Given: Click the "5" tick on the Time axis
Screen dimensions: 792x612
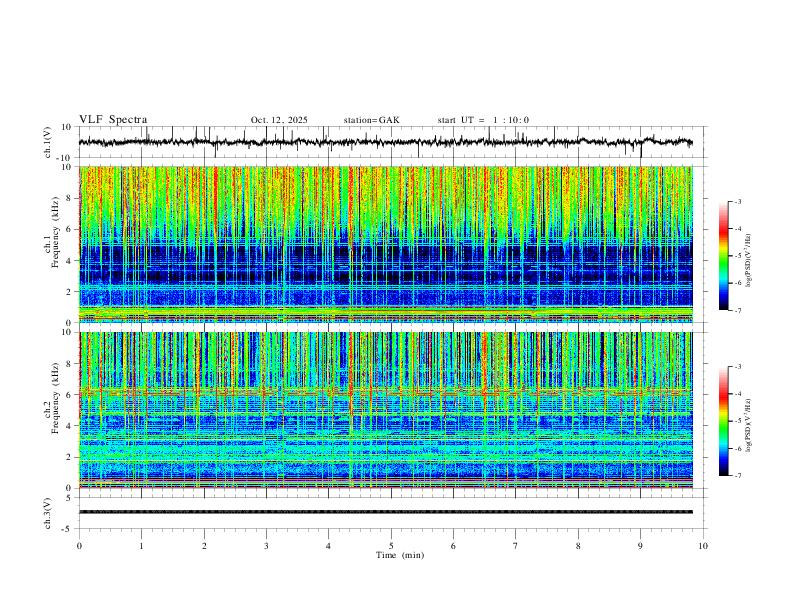Looking at the screenshot, I should coord(391,546).
